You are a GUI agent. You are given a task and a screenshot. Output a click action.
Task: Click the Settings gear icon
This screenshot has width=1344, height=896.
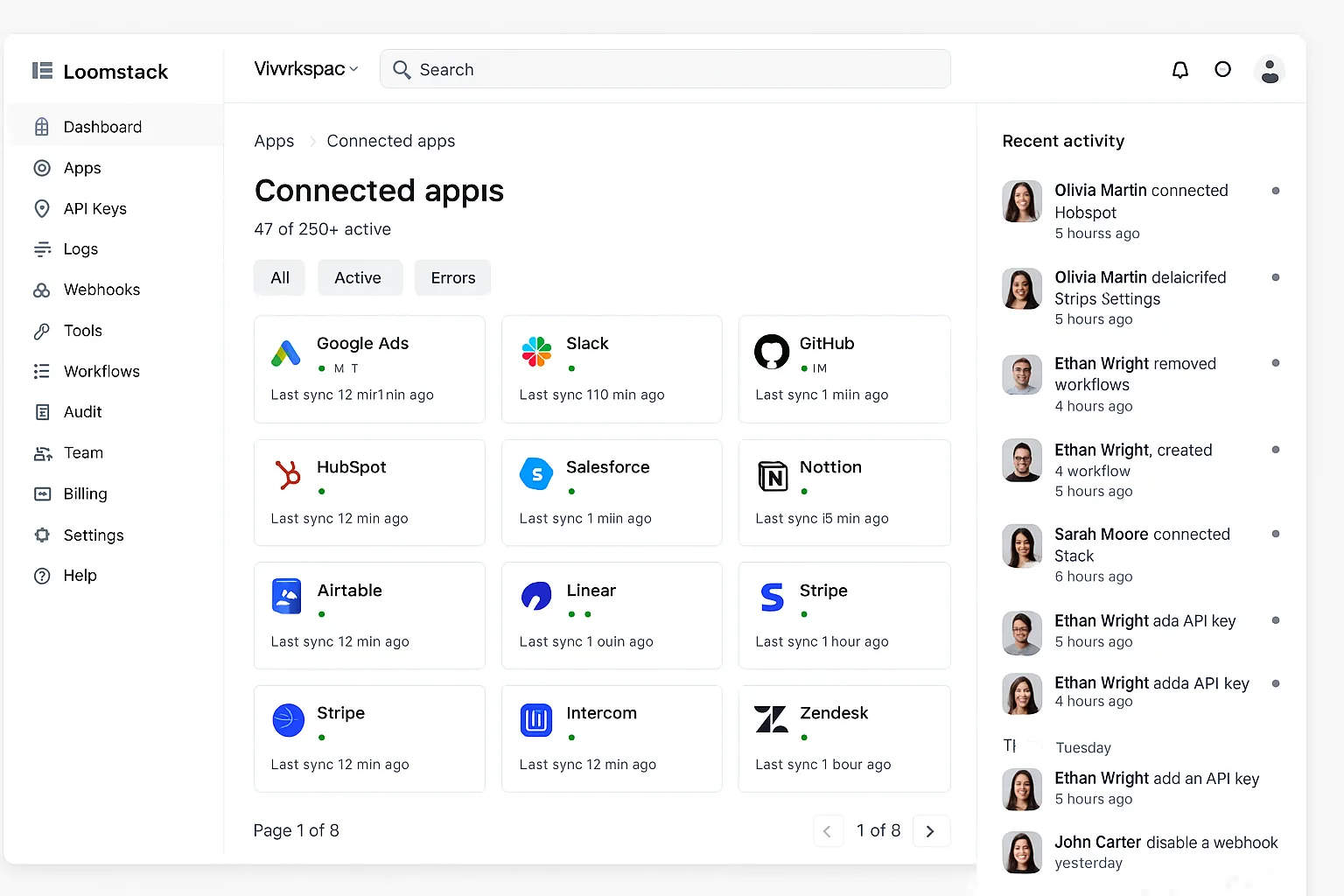[x=42, y=535]
